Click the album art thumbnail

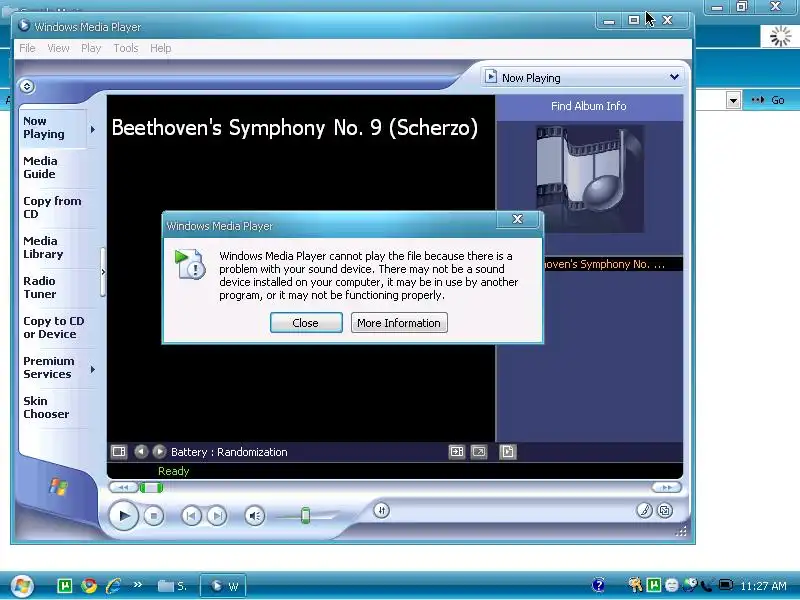tap(589, 179)
